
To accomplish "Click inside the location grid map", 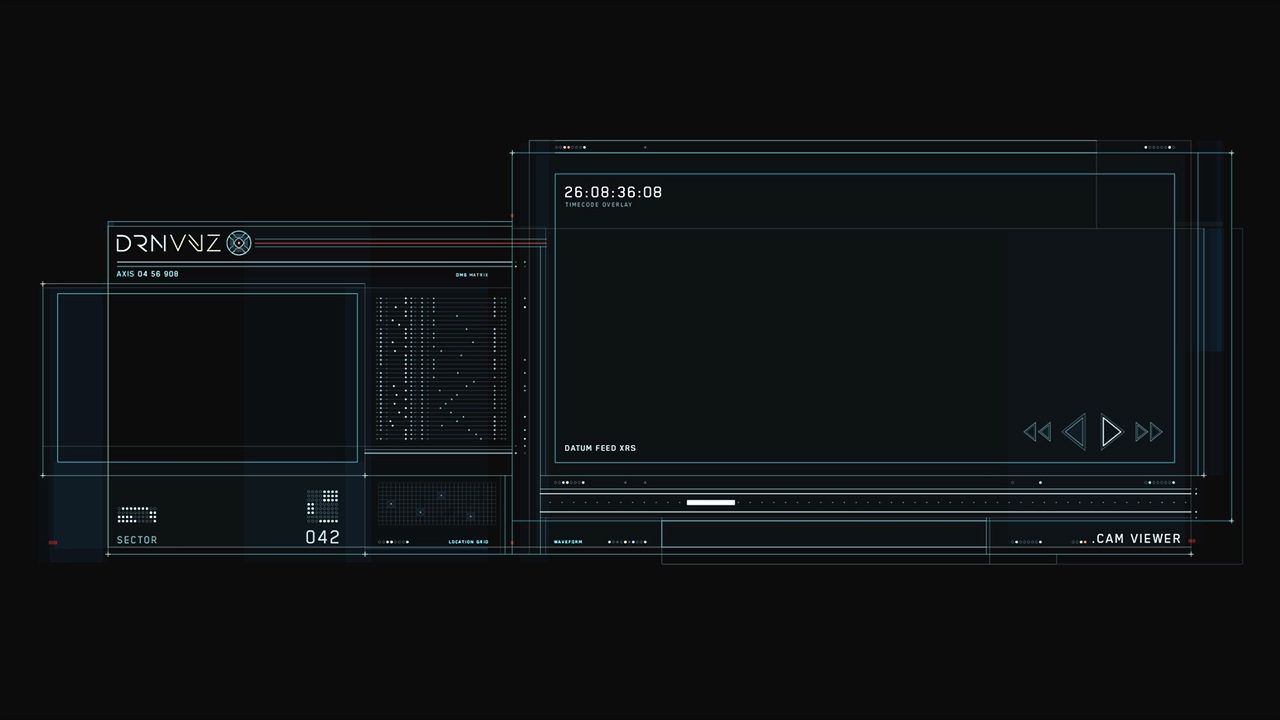I will pos(436,504).
